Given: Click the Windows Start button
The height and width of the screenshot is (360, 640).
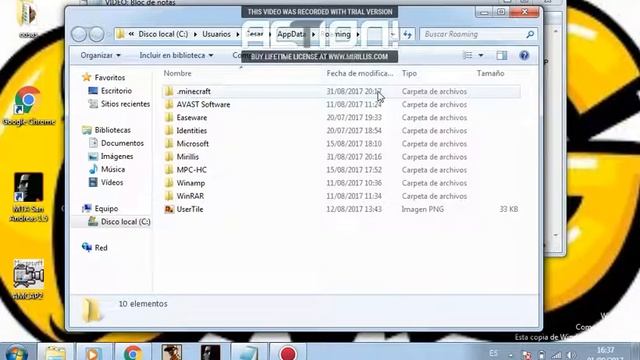Looking at the screenshot, I should [17, 353].
